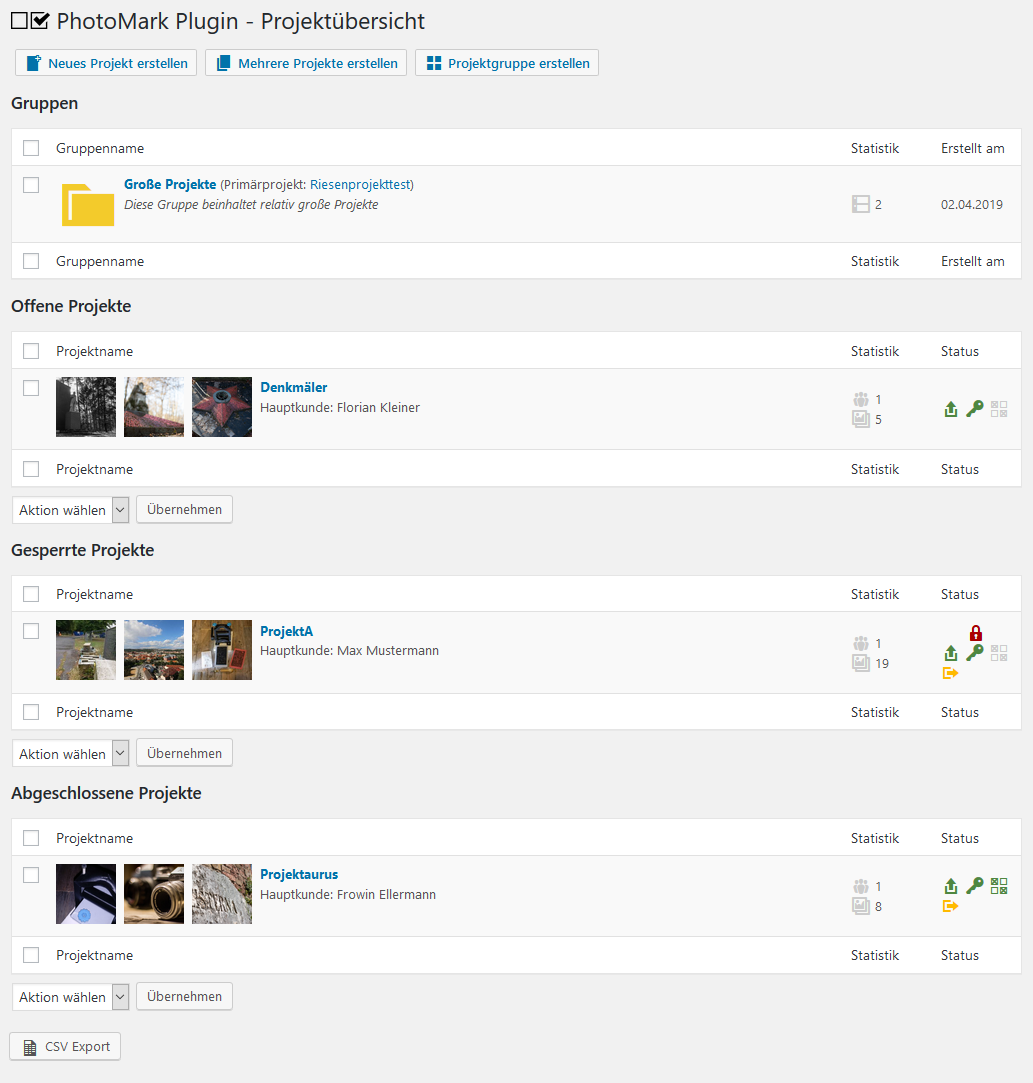This screenshot has height=1083, width=1033.
Task: Click the yellow export arrow icon for ProjektA
Action: tap(950, 673)
